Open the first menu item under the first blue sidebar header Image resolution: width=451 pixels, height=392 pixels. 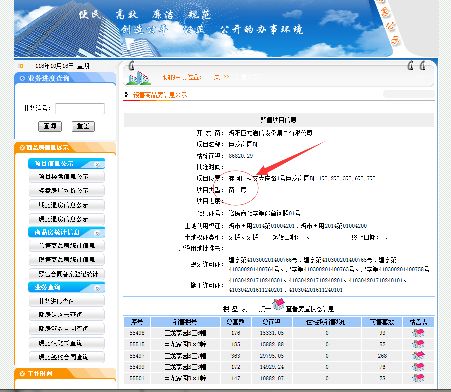pyautogui.click(x=67, y=177)
